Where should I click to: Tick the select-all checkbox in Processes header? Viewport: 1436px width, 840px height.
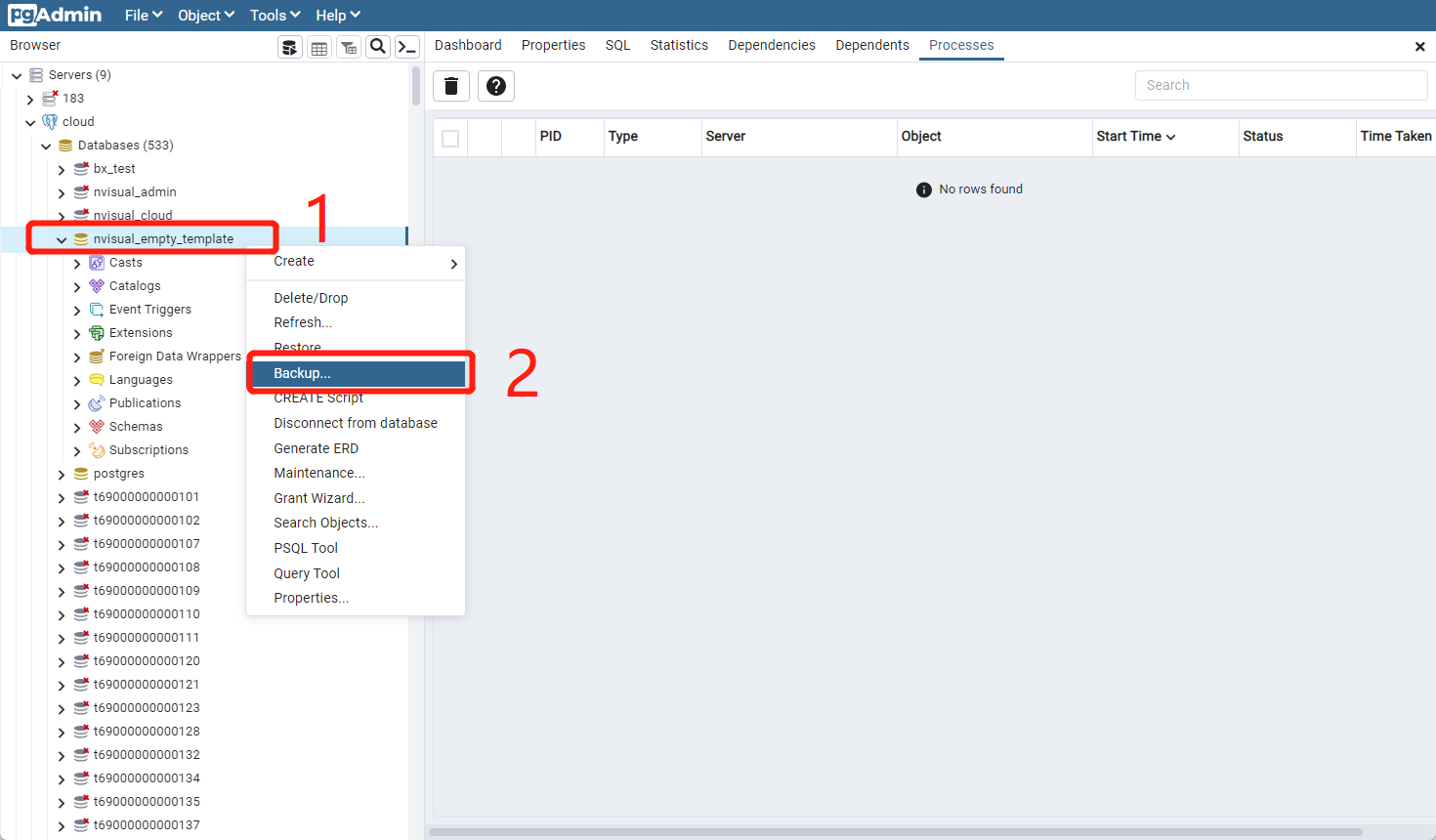pyautogui.click(x=450, y=138)
